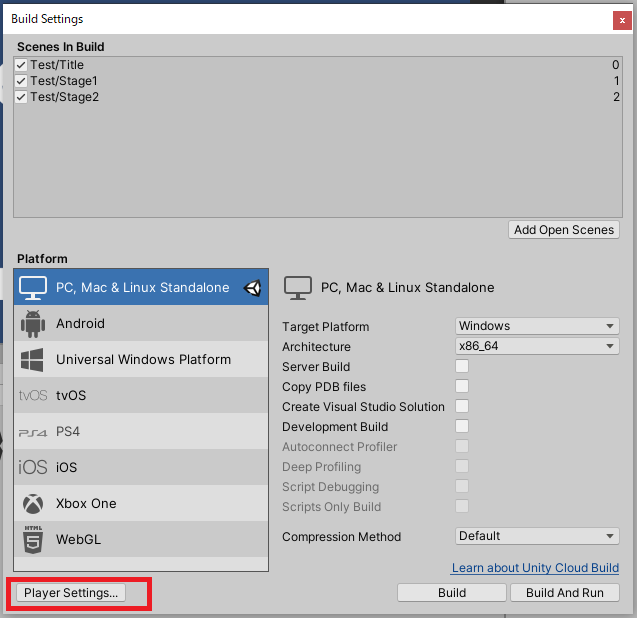Select the WebGL platform row
637x618 pixels.
pos(141,539)
